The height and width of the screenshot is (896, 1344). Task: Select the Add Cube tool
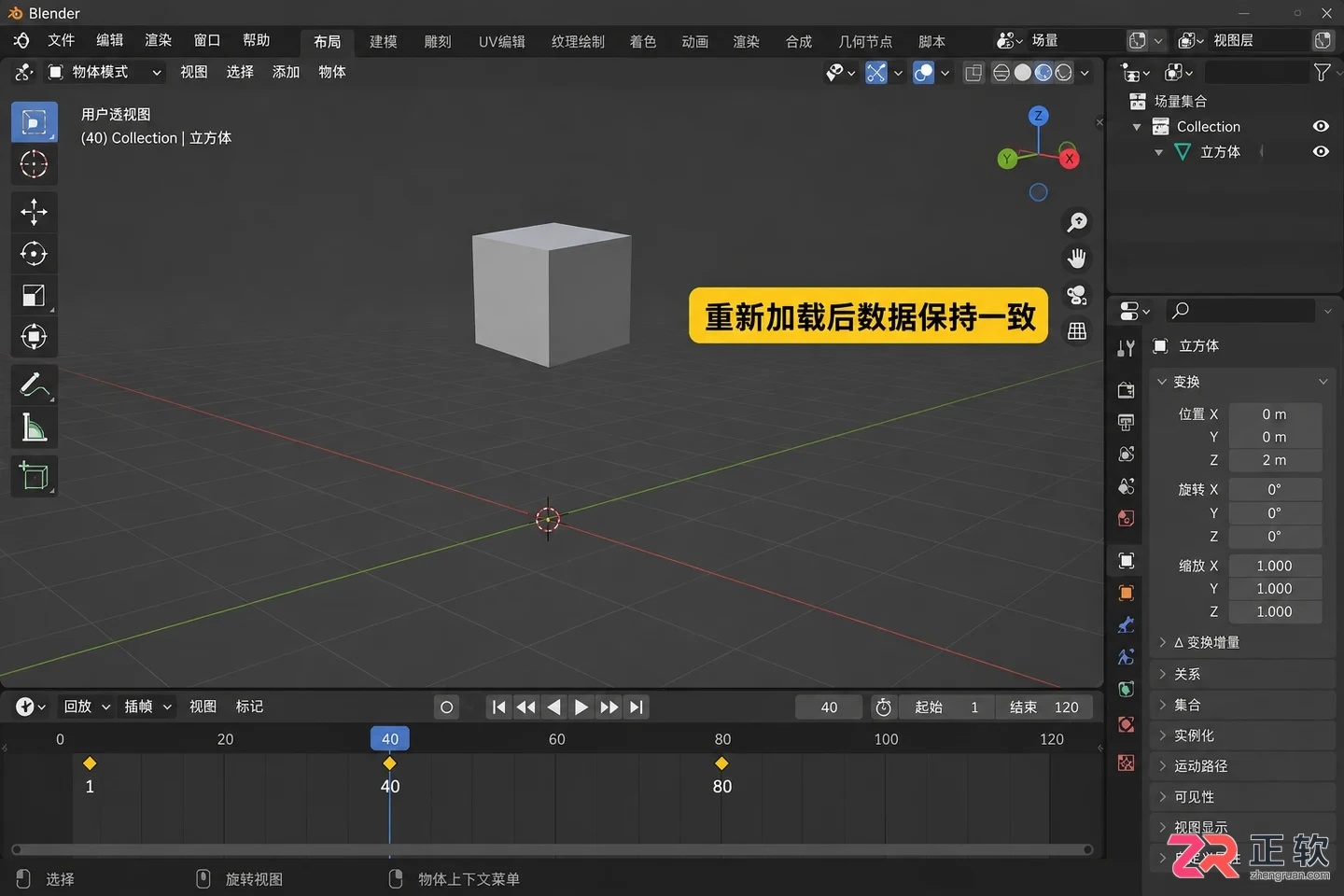[35, 476]
